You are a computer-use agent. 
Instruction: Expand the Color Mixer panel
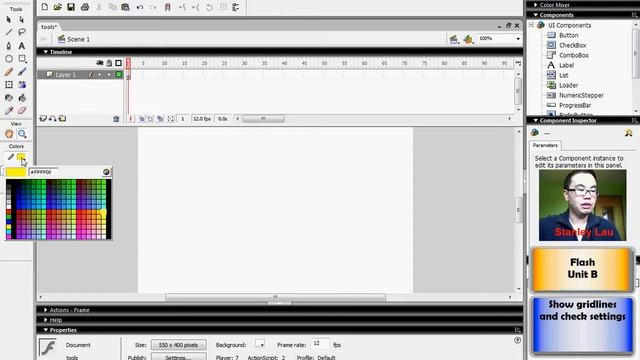click(536, 5)
